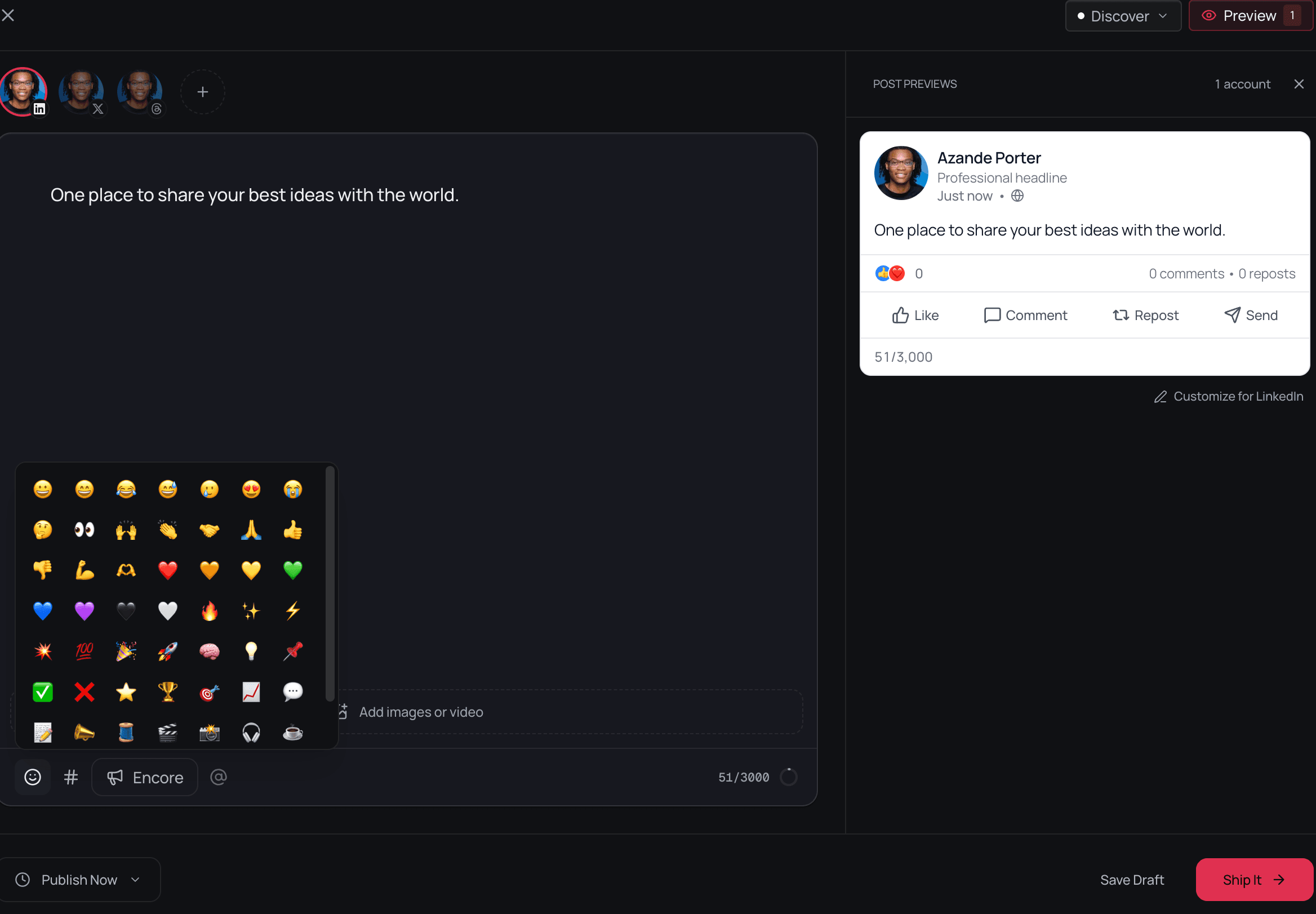Pick the folded hands emoji
1316x914 pixels.
251,530
